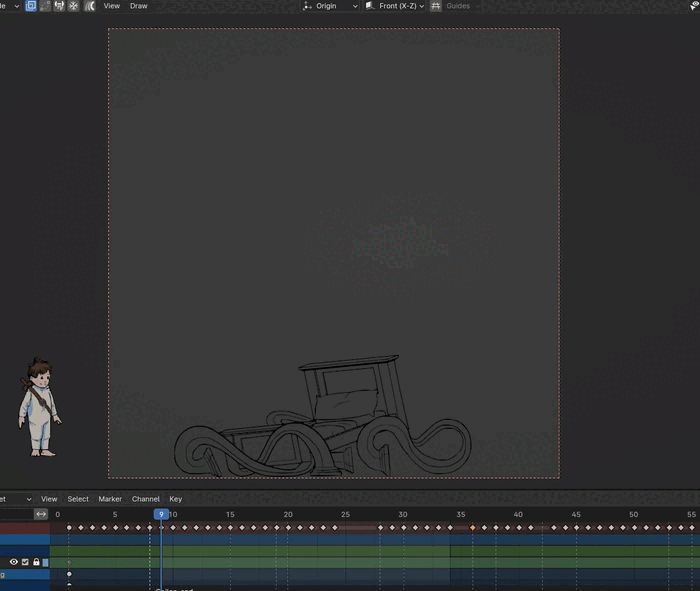
Task: Click the Guides grid icon
Action: click(x=436, y=6)
